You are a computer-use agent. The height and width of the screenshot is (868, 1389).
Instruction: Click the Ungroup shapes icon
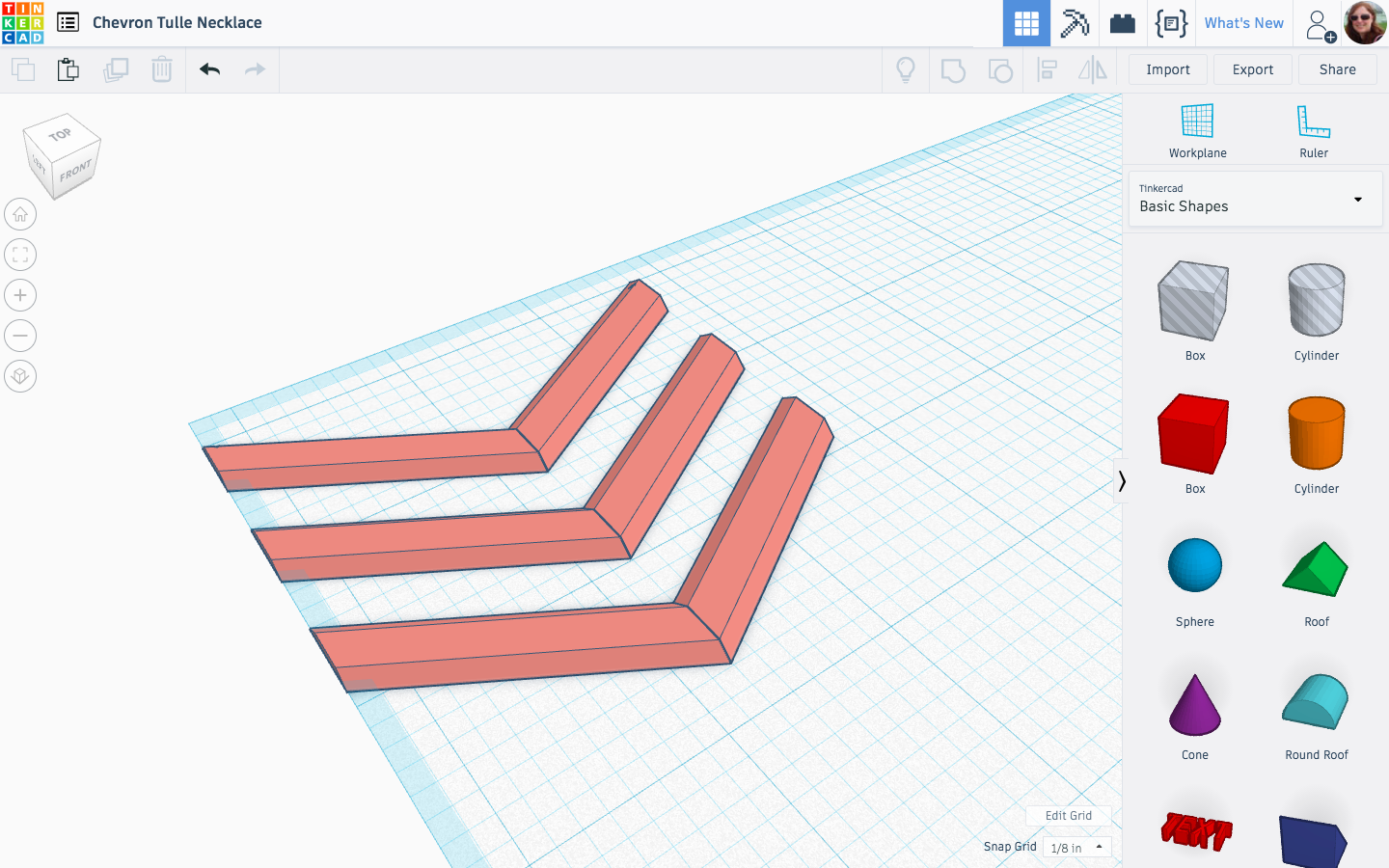1000,69
